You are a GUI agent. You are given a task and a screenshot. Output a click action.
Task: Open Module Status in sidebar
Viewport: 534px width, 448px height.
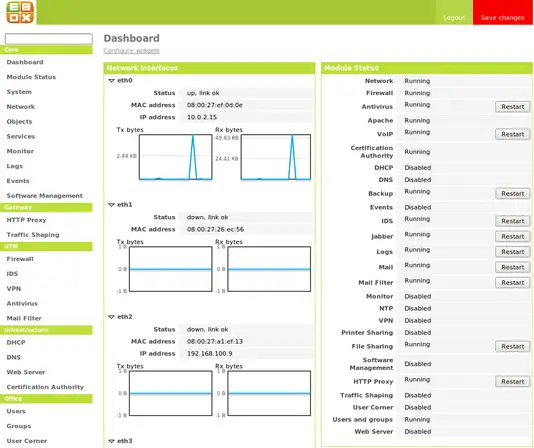coord(31,77)
